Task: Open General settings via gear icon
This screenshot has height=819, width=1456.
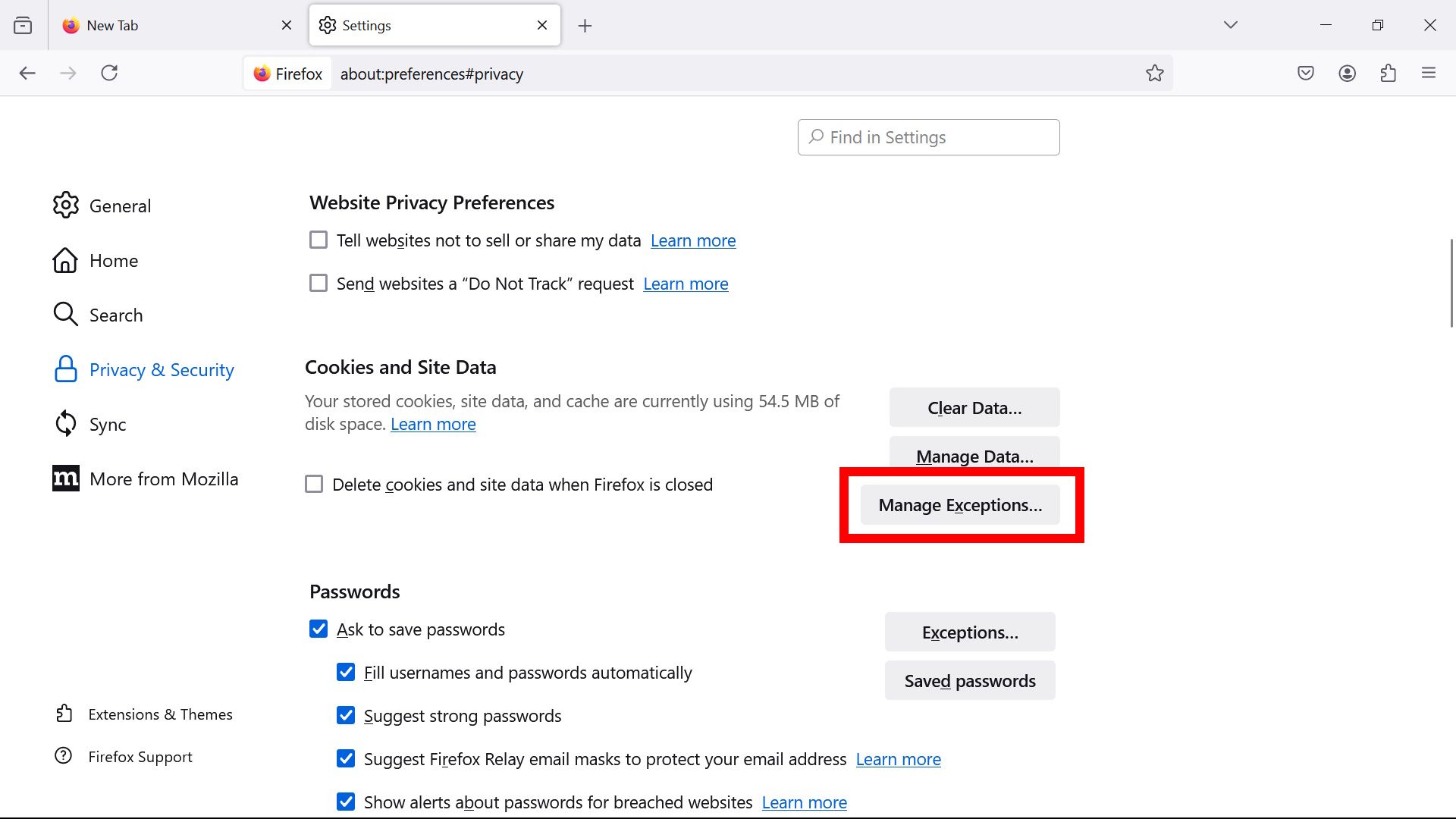Action: (x=66, y=205)
